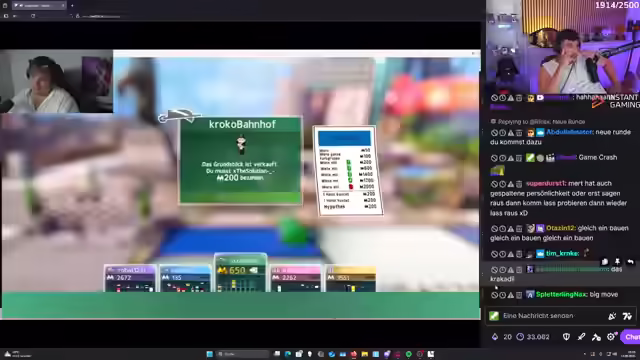Open the emote picker in chat input

pyautogui.click(x=612, y=316)
